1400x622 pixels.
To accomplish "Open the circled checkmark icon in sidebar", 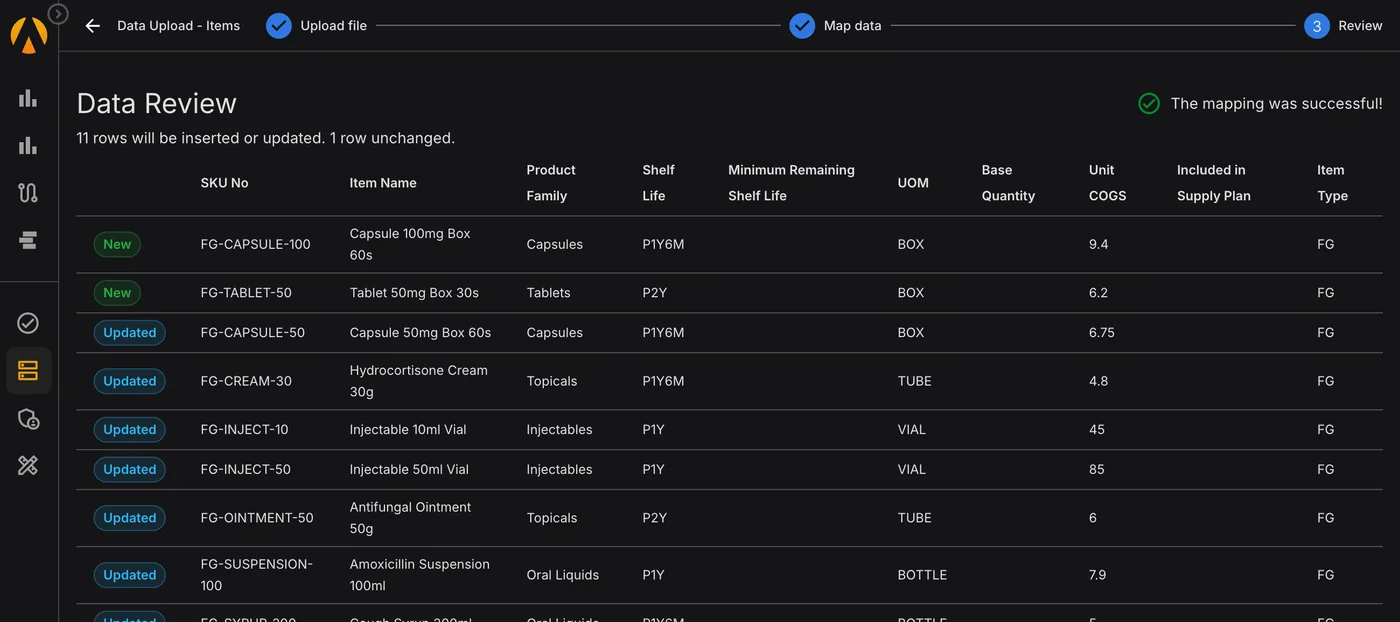I will tap(28, 323).
